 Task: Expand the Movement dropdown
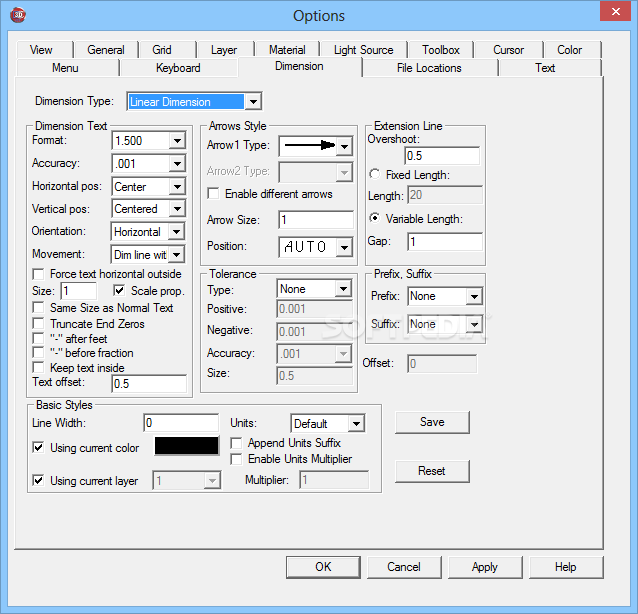coord(177,255)
